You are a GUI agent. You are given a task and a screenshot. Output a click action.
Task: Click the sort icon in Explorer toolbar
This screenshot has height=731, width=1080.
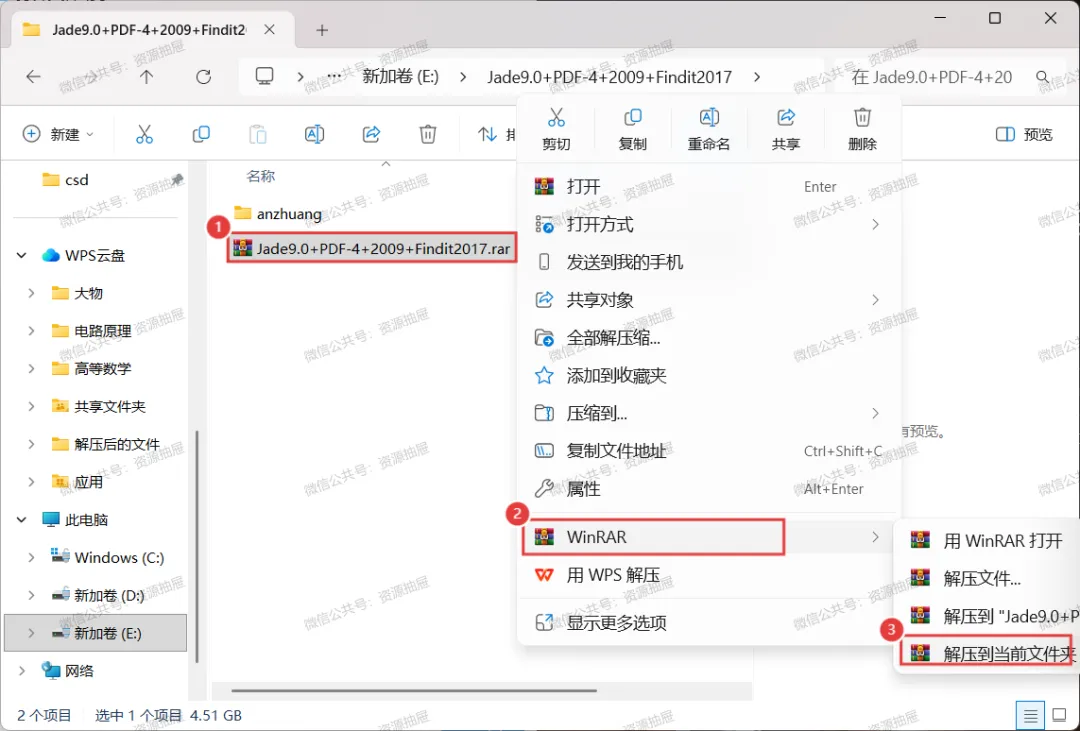tap(488, 134)
